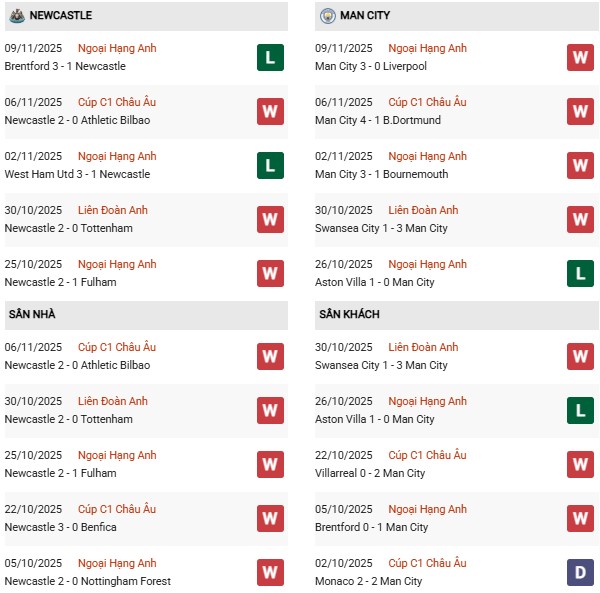Click the D badge for Monaco 2-2 Man City
The image size is (600, 593).
(580, 572)
